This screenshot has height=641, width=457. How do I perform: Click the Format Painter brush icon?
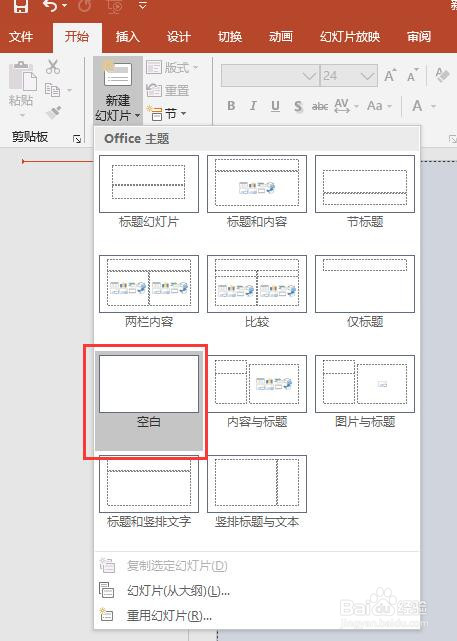coord(54,112)
